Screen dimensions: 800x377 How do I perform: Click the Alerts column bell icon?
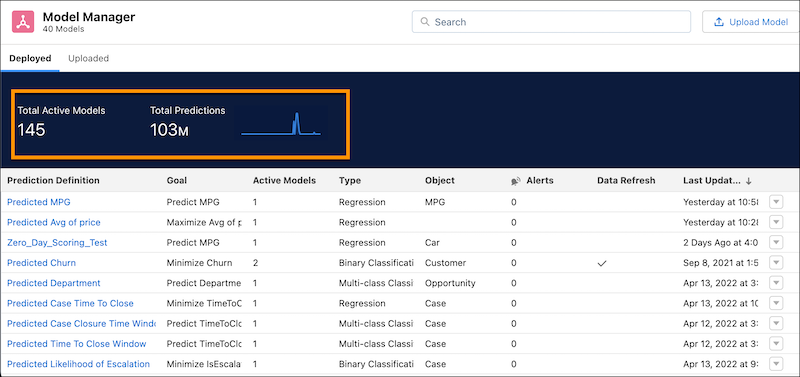pos(516,181)
